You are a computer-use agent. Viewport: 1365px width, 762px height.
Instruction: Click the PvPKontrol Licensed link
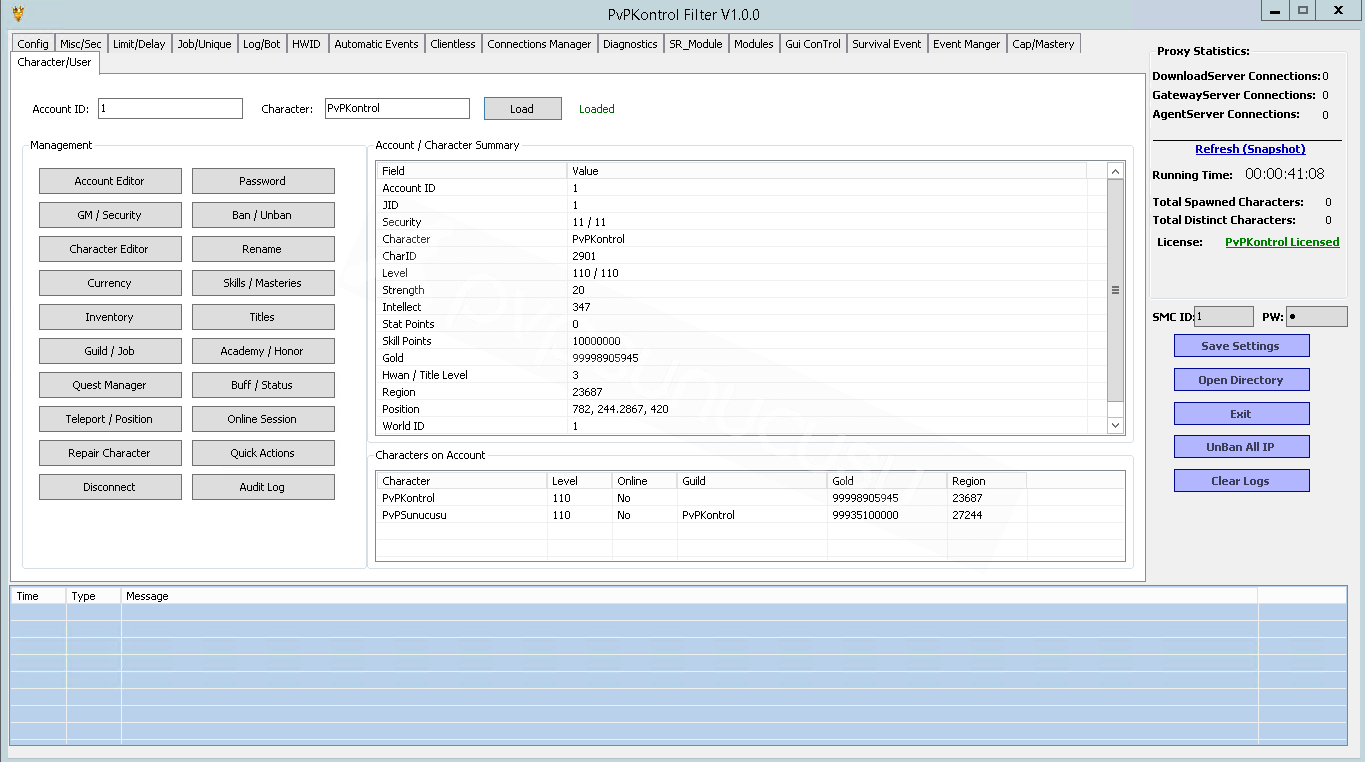1282,242
